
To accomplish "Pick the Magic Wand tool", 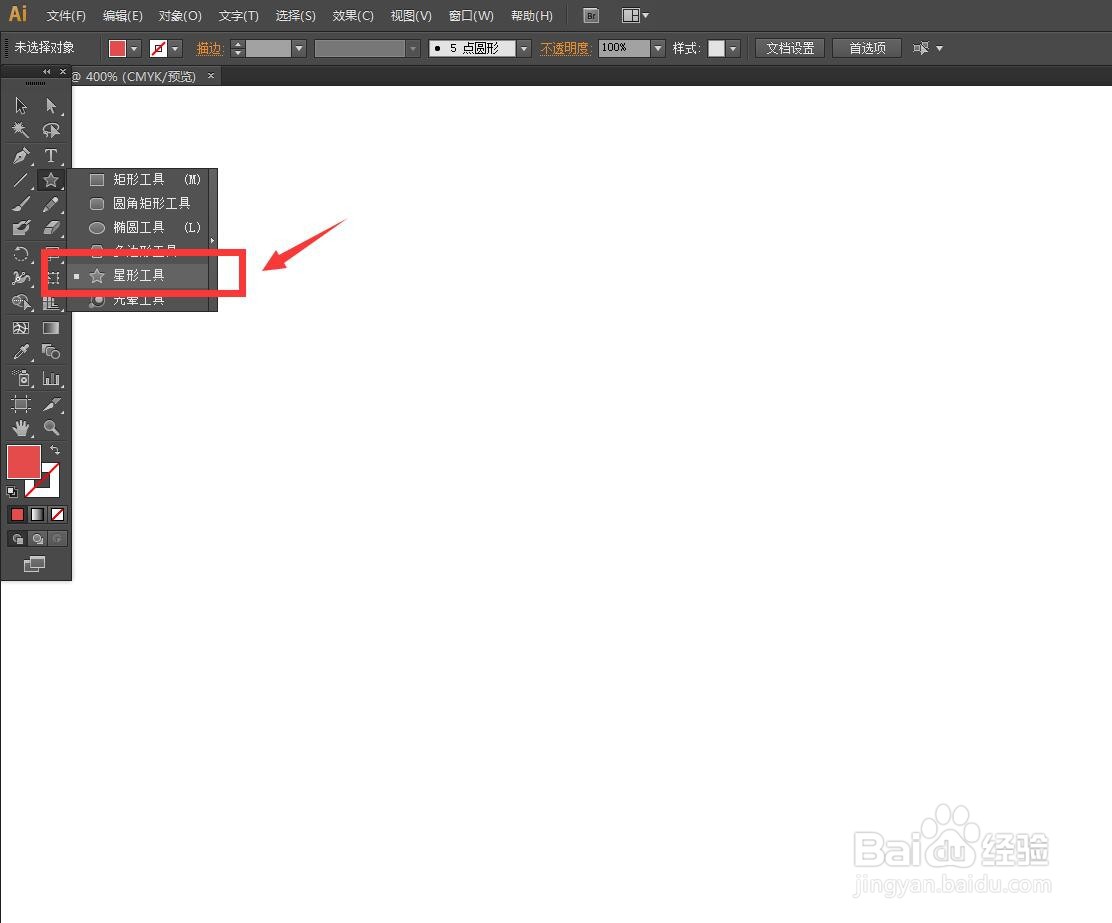I will (x=21, y=130).
